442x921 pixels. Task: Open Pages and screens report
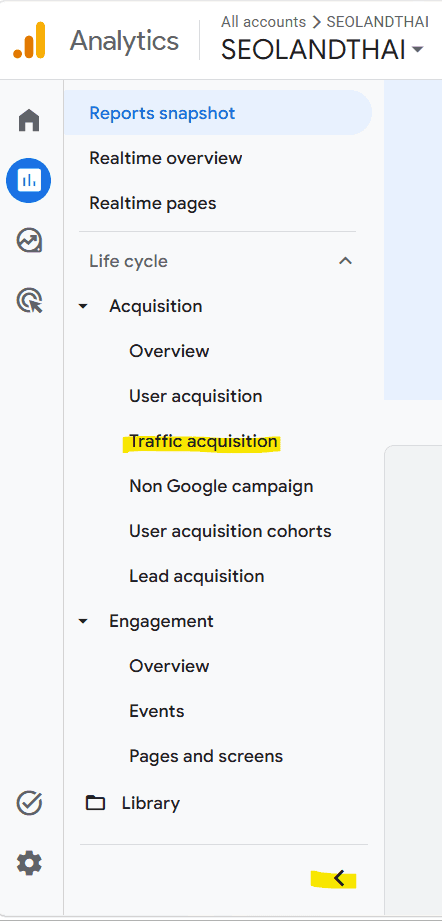coord(206,756)
